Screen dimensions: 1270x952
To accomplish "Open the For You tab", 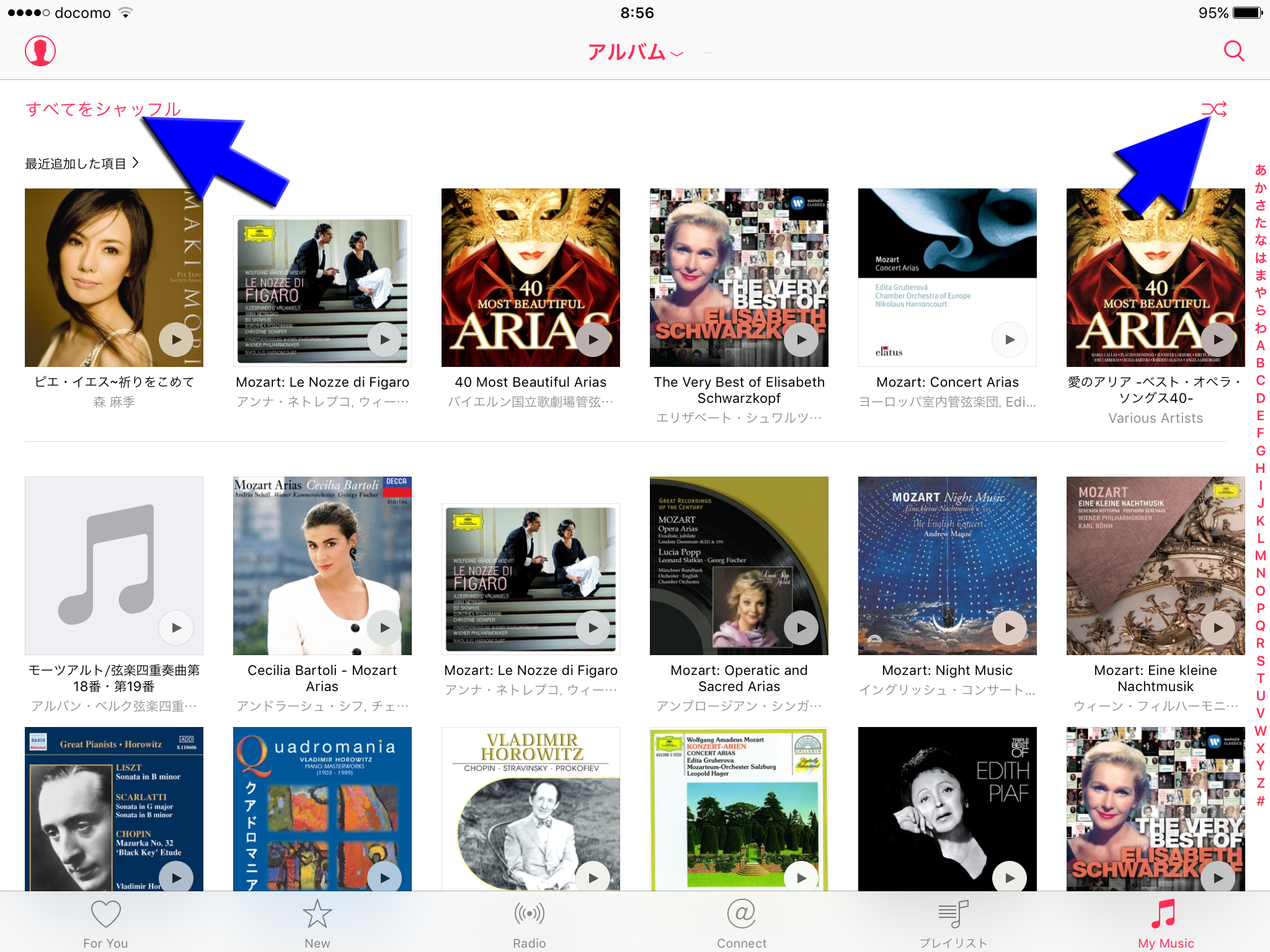I will tap(105, 923).
